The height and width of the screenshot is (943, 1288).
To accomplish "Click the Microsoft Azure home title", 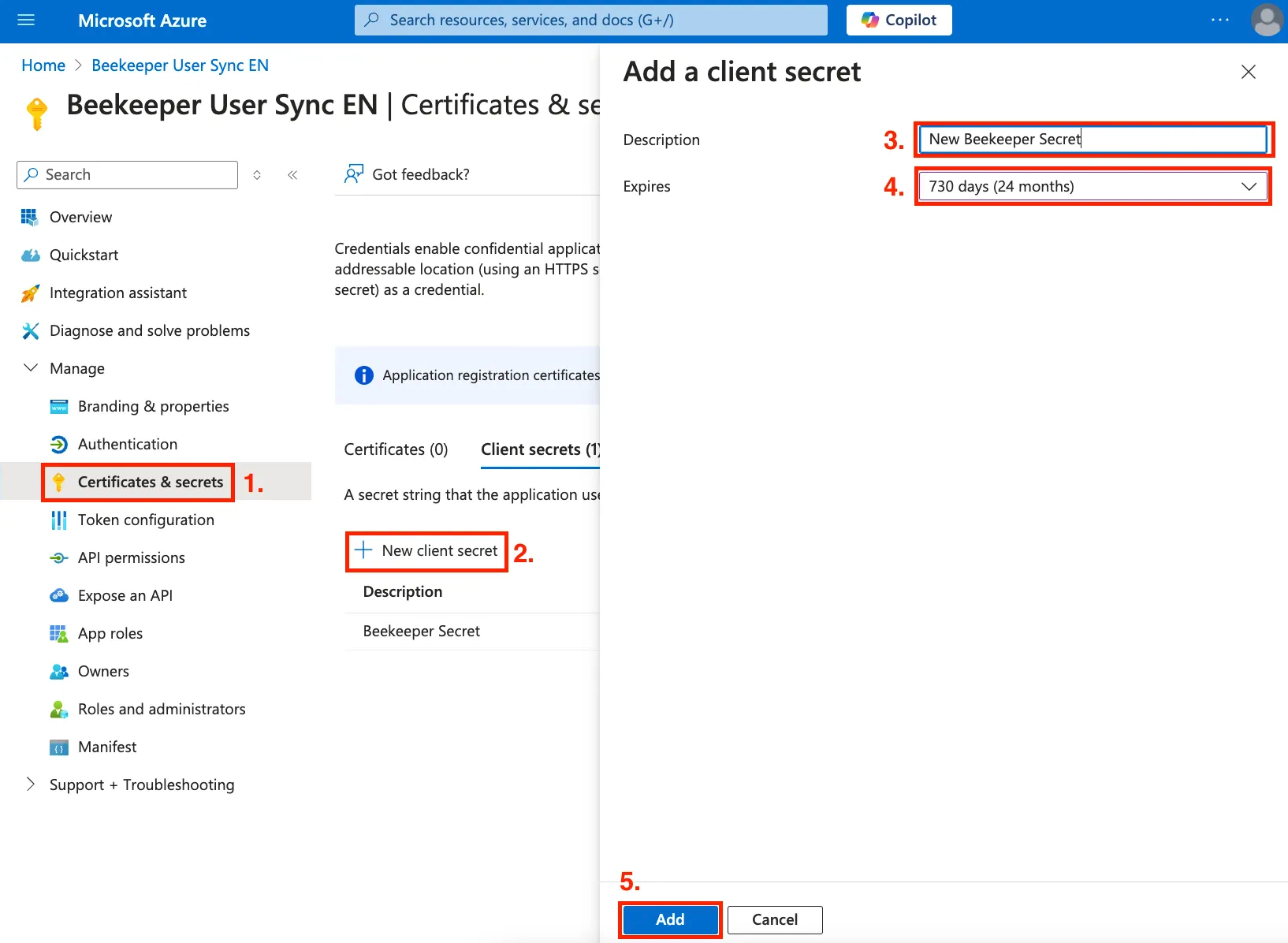I will click(142, 20).
